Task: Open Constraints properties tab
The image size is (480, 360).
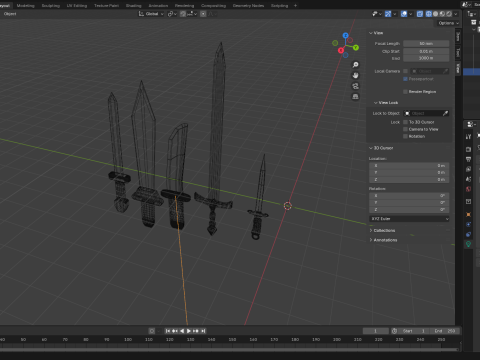Action: point(468,234)
